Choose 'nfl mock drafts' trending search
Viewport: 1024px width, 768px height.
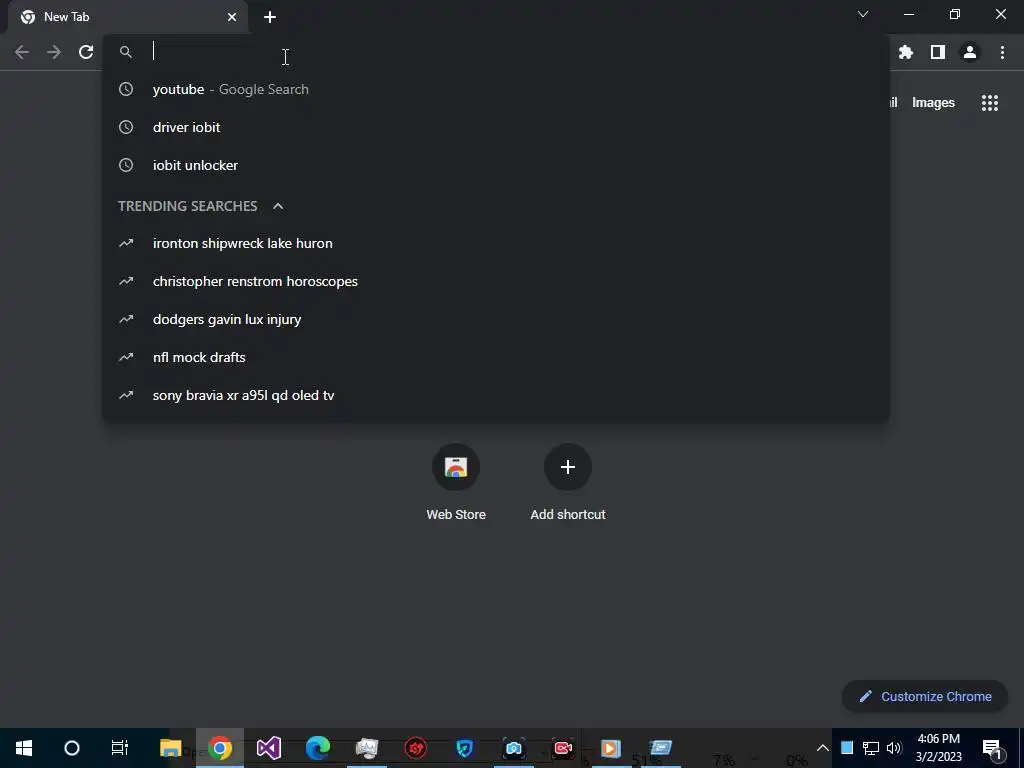(x=496, y=357)
